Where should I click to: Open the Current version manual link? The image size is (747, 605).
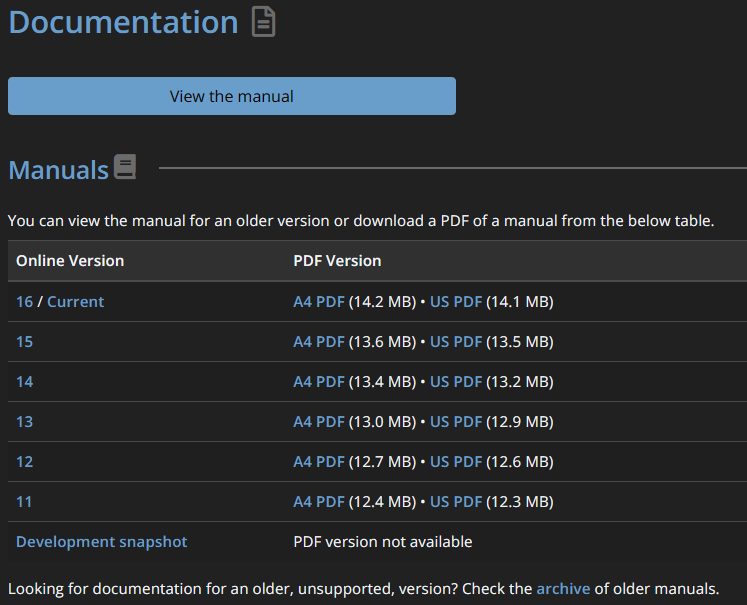coord(75,301)
